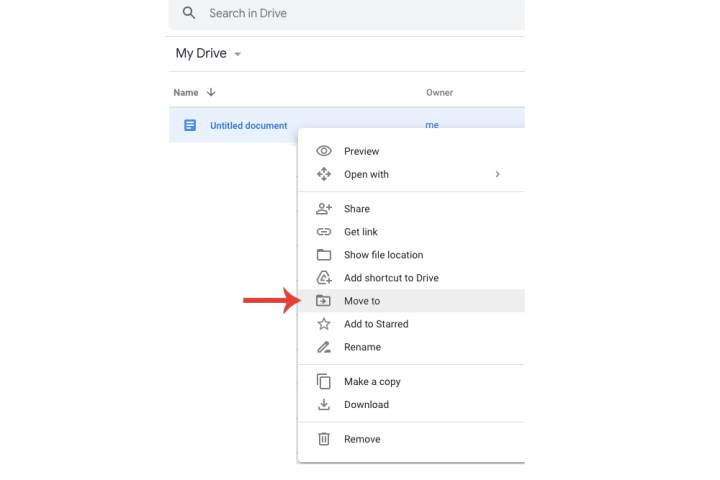
Task: Click the My Drive title
Action: 201,53
